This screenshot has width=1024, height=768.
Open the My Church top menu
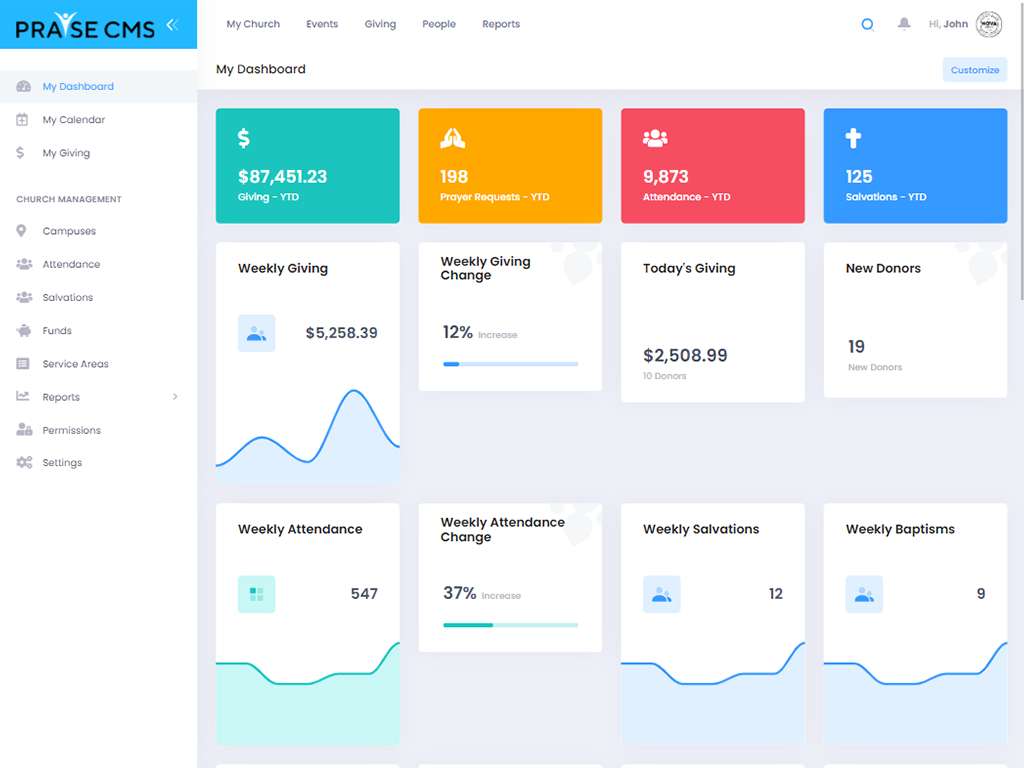coord(253,24)
